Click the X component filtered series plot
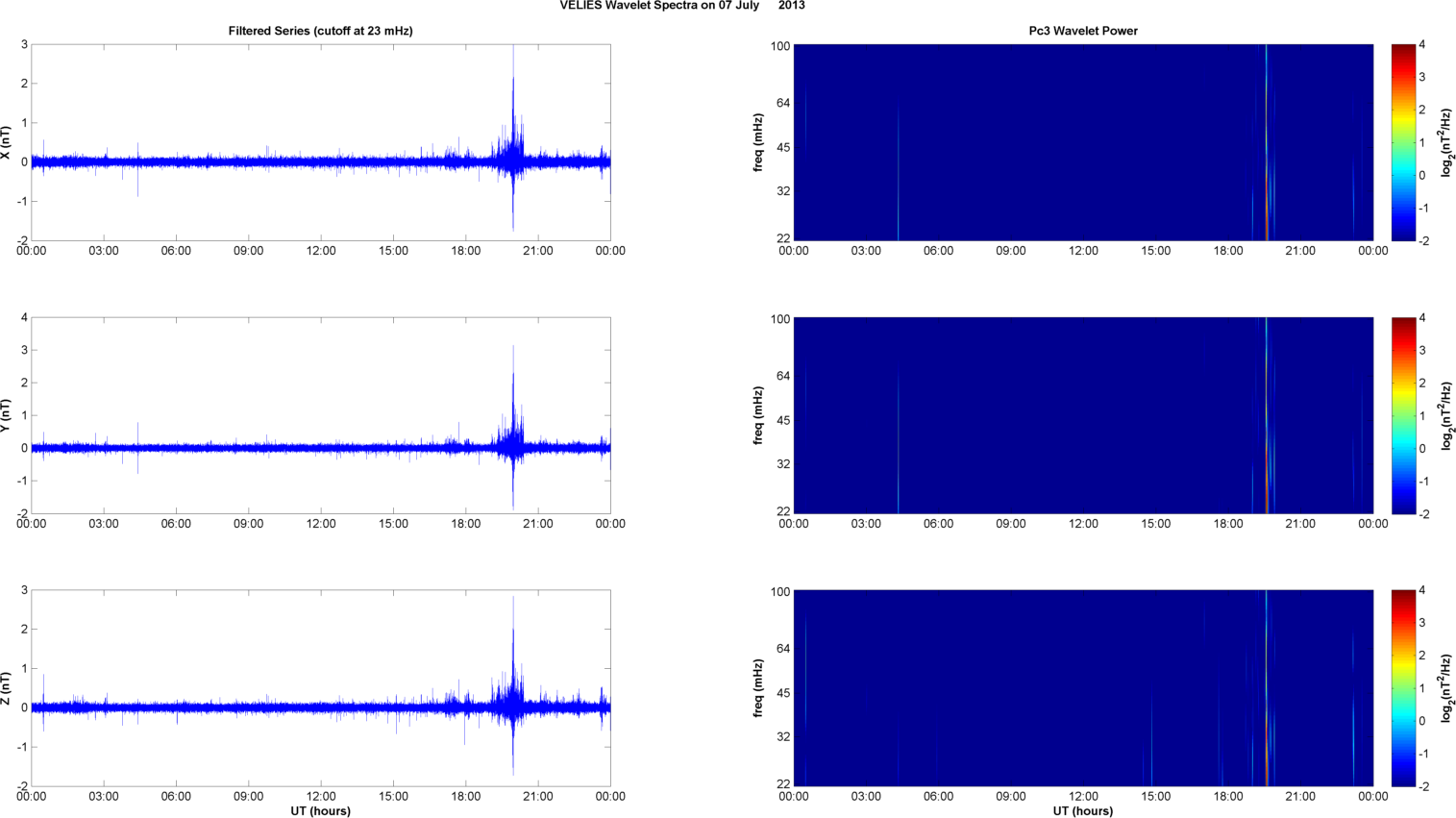Screen dimensions: 1456x818 (x=321, y=142)
